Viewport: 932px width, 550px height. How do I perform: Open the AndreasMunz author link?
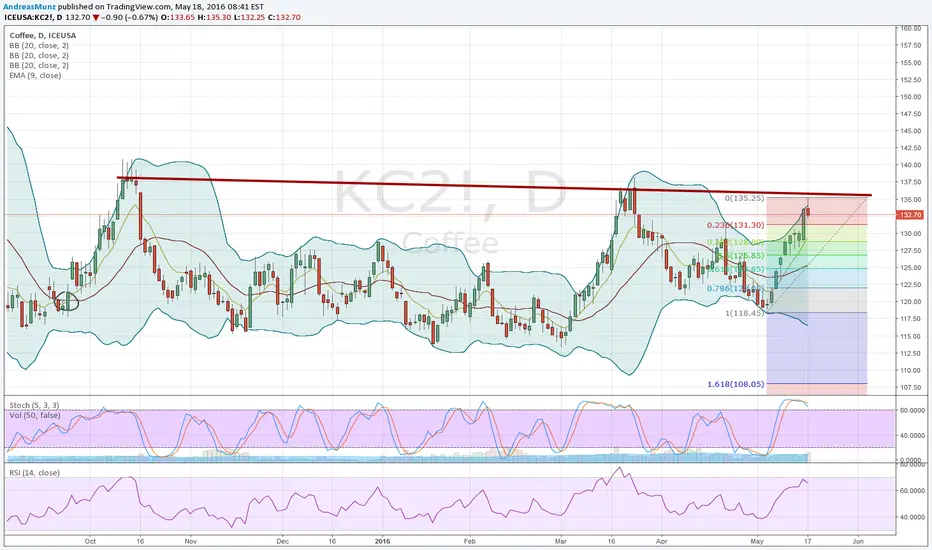[x=30, y=7]
